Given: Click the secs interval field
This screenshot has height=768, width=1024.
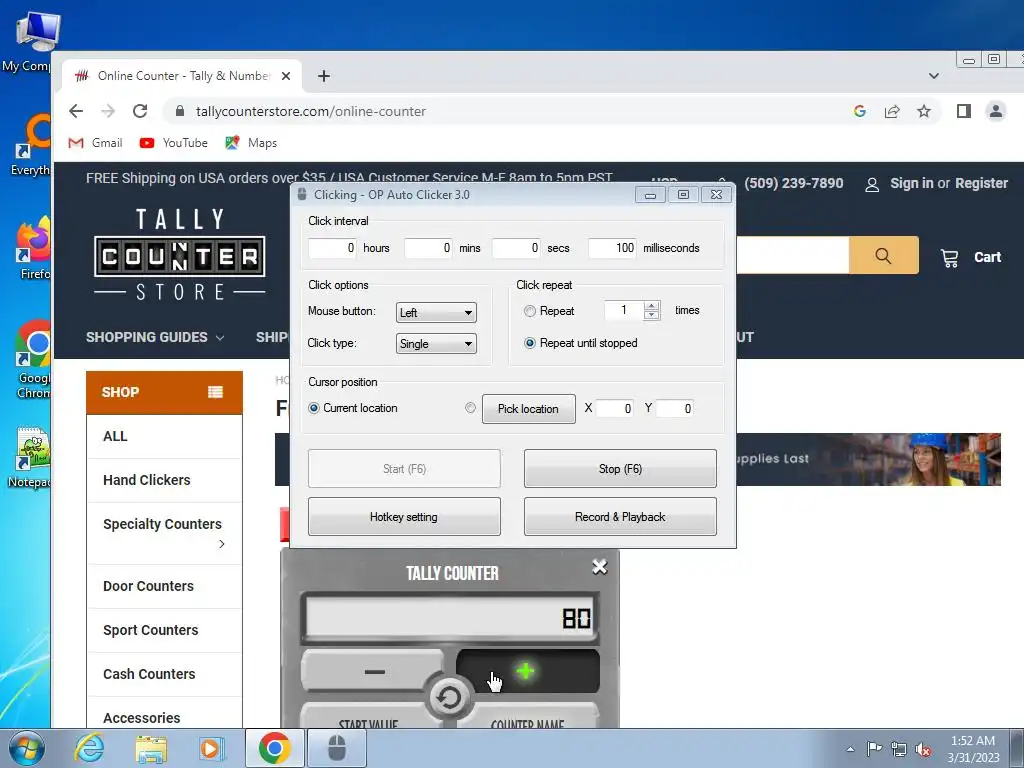Looking at the screenshot, I should (516, 248).
